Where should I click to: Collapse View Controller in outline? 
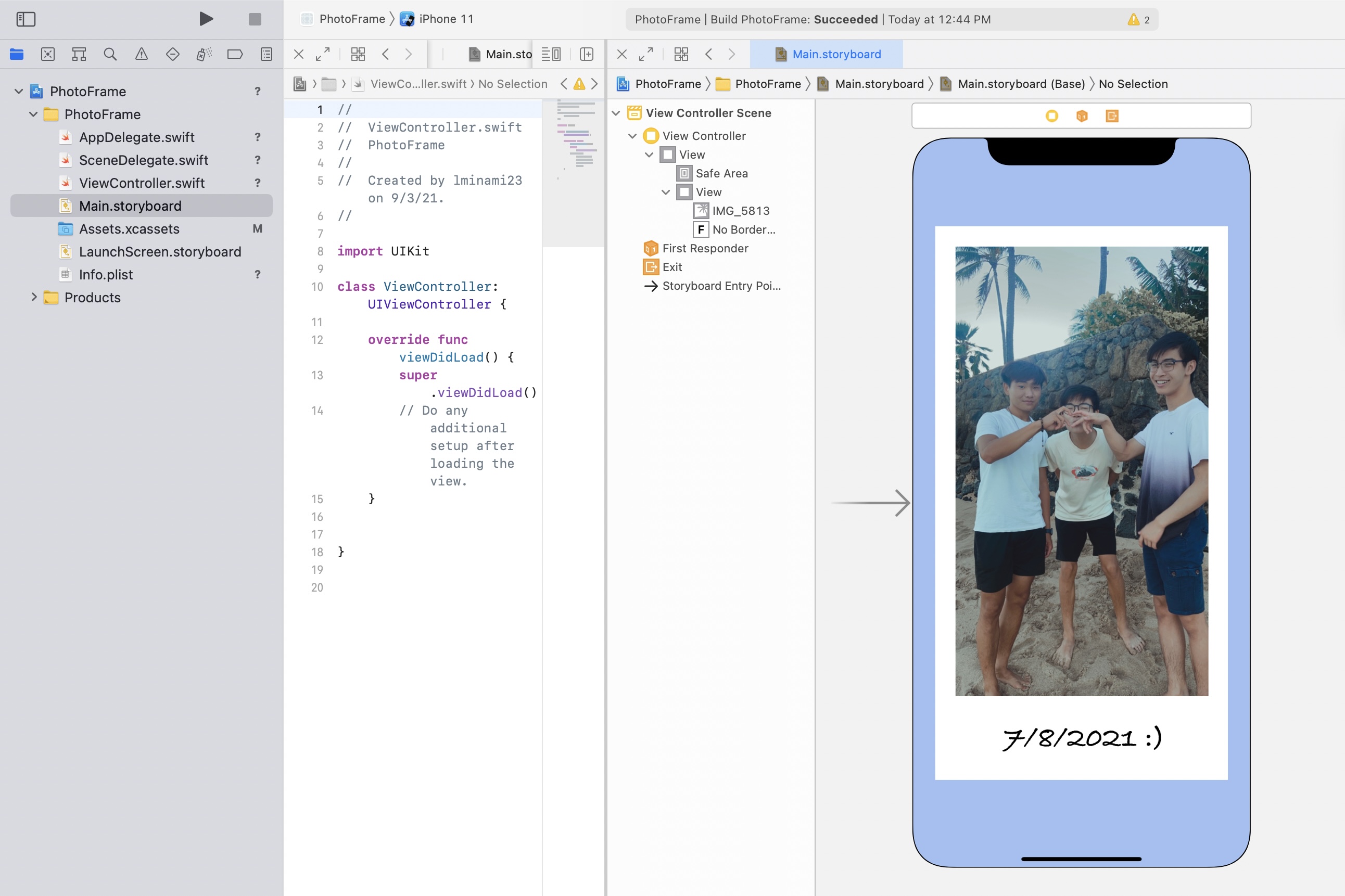[x=633, y=136]
